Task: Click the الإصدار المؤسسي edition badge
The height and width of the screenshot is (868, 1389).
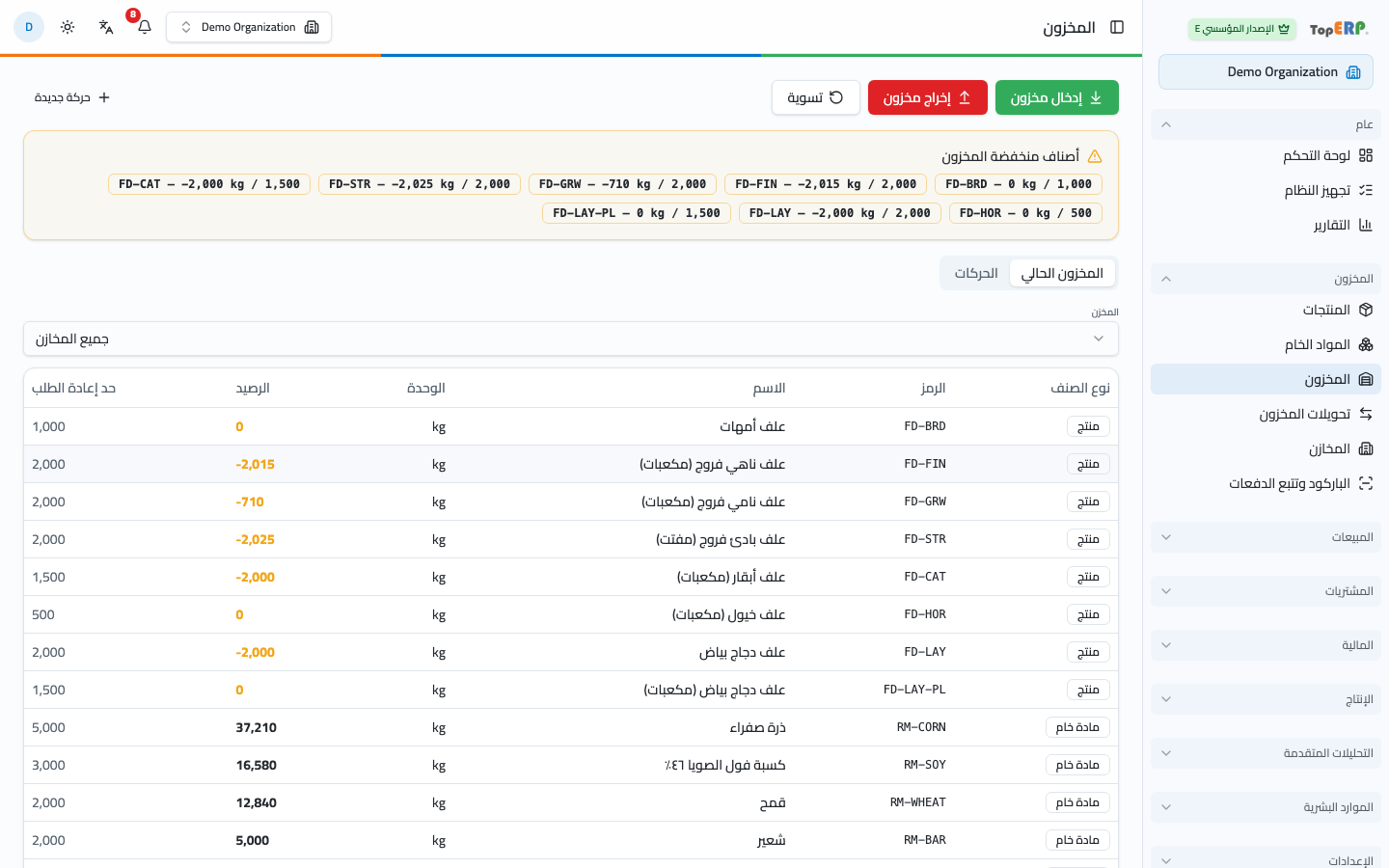Action: (1242, 29)
